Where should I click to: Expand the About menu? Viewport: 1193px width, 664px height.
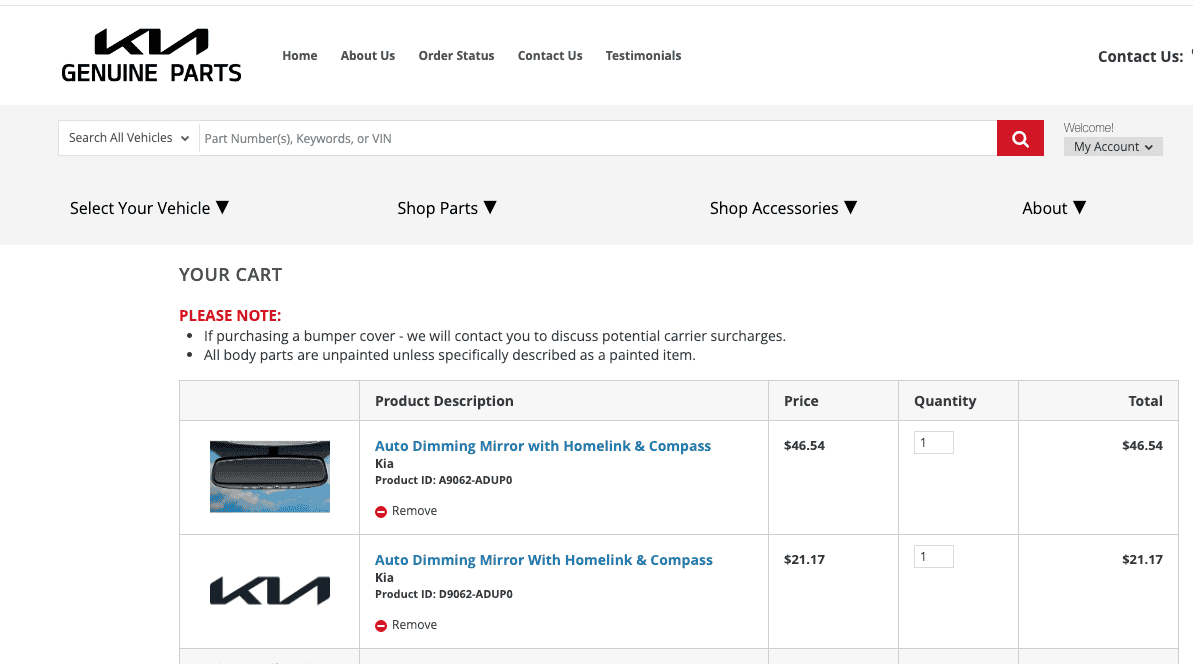(1055, 208)
